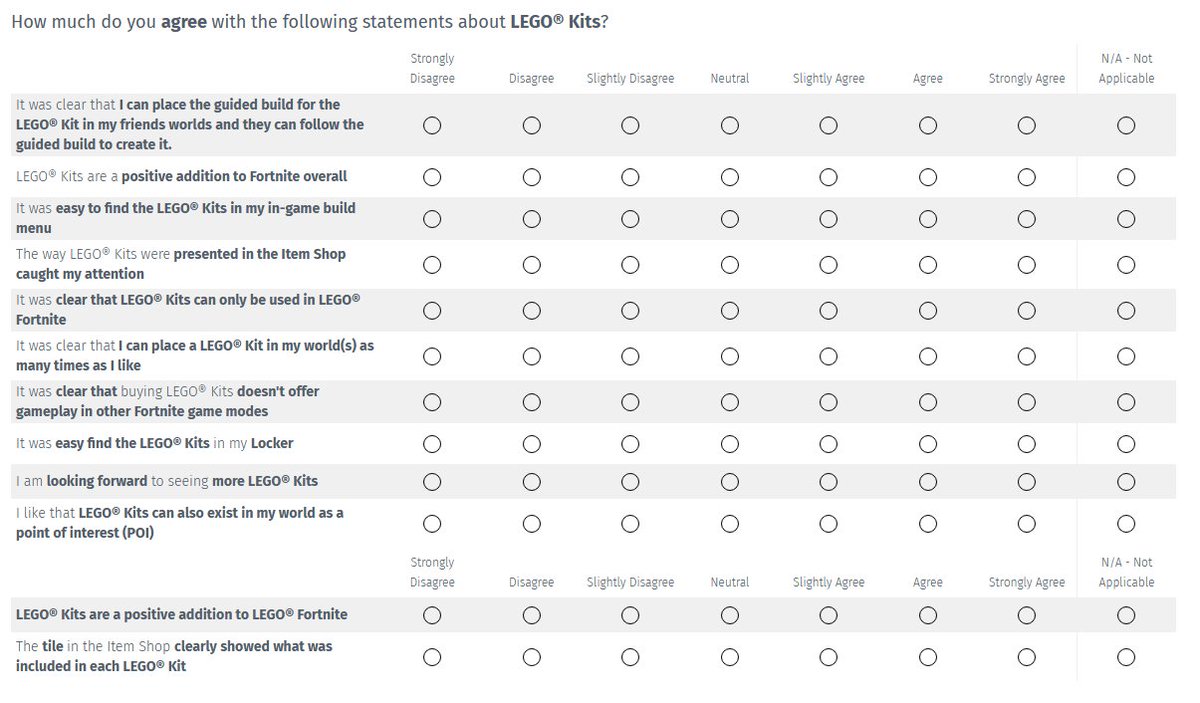Choose Disagree for positive addition to Fortnite overall

coord(531,177)
